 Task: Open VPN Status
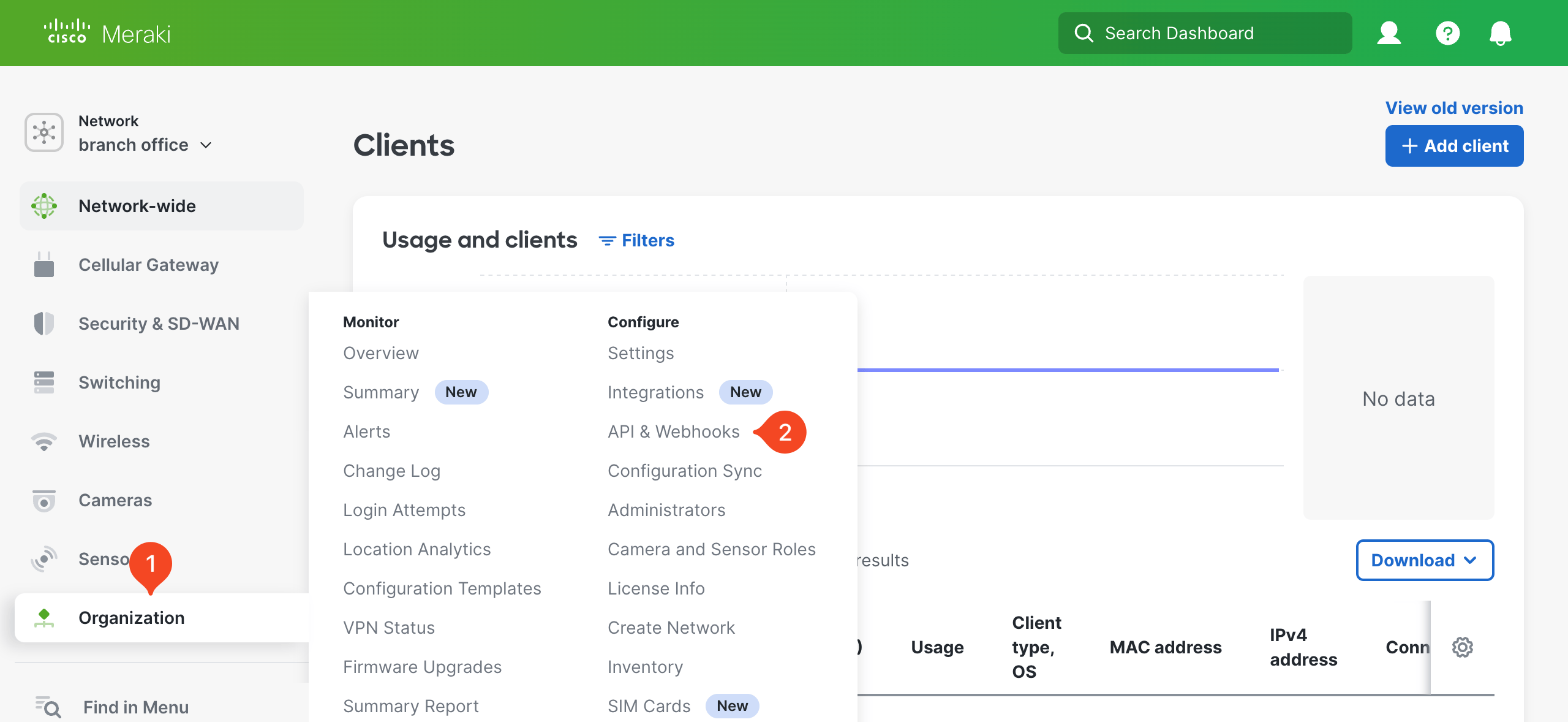(x=389, y=628)
